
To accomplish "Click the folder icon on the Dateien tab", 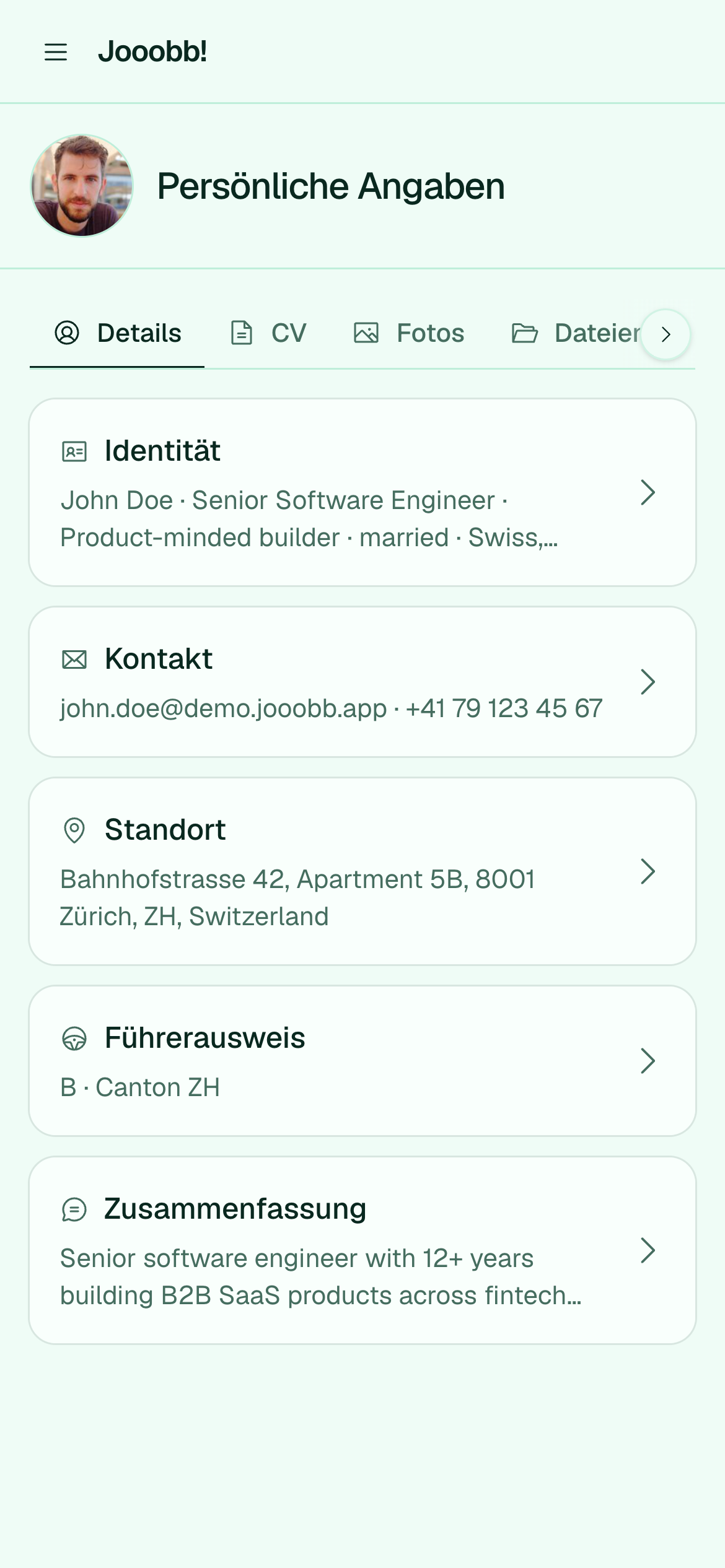I will pyautogui.click(x=525, y=333).
